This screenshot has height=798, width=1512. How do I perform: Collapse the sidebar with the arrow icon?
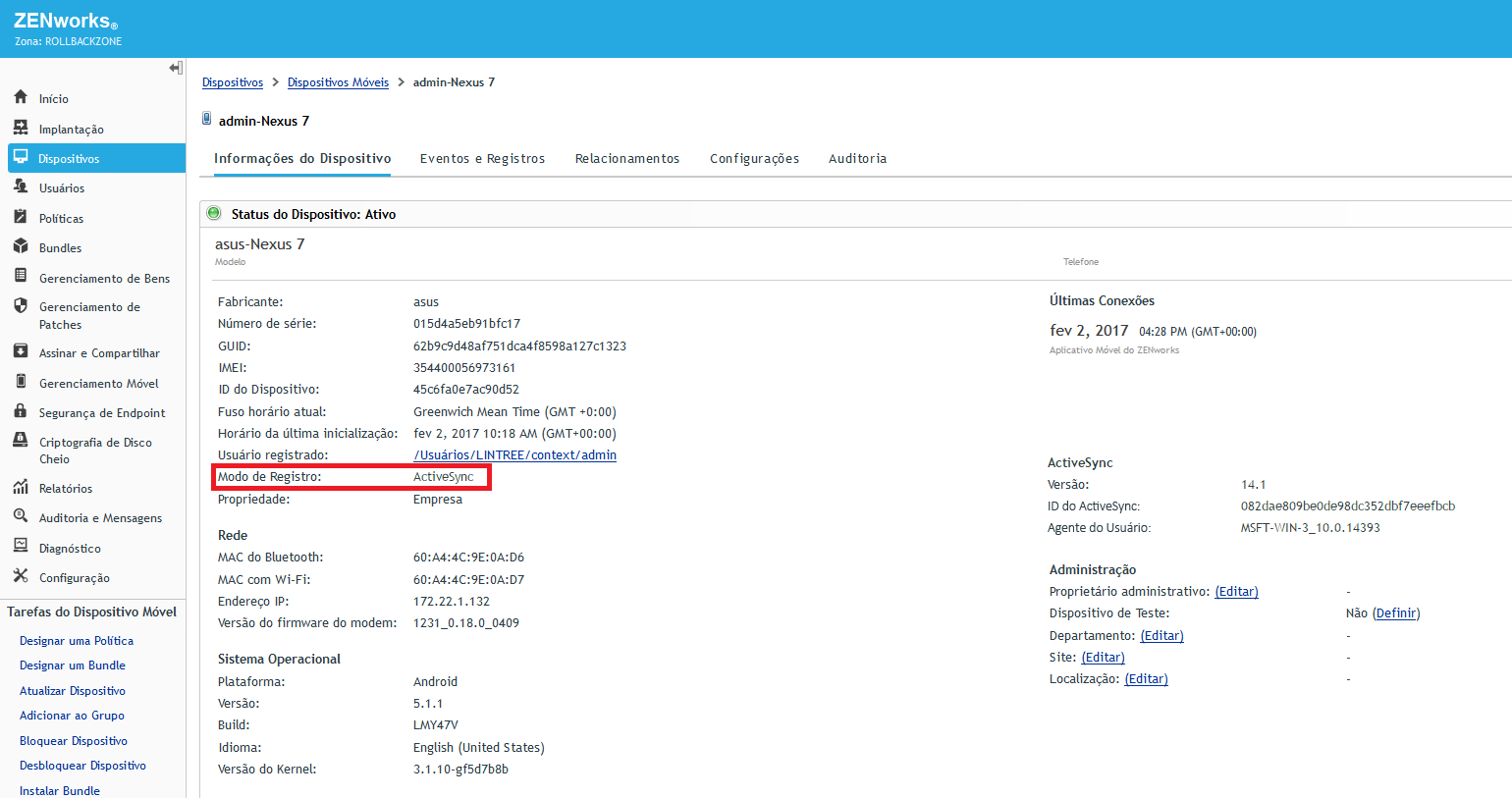[176, 68]
